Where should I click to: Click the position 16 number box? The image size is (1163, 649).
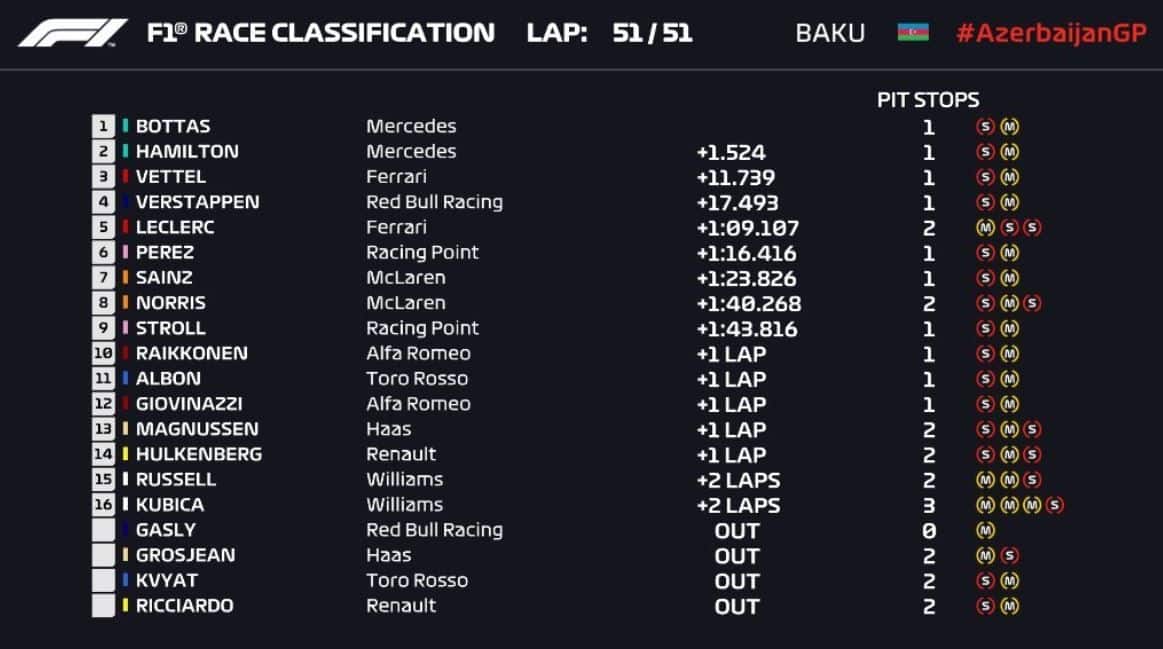tap(103, 504)
